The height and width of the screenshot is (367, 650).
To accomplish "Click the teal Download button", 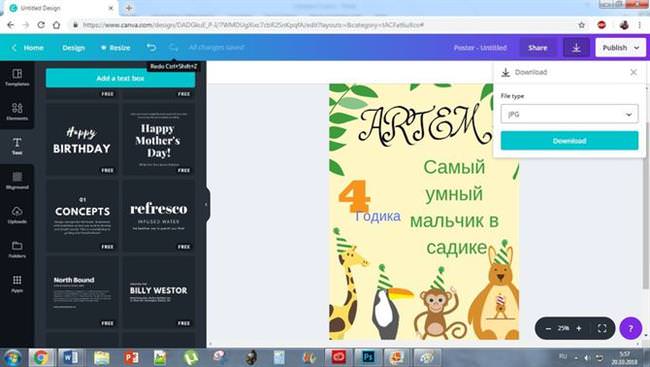I will click(569, 141).
